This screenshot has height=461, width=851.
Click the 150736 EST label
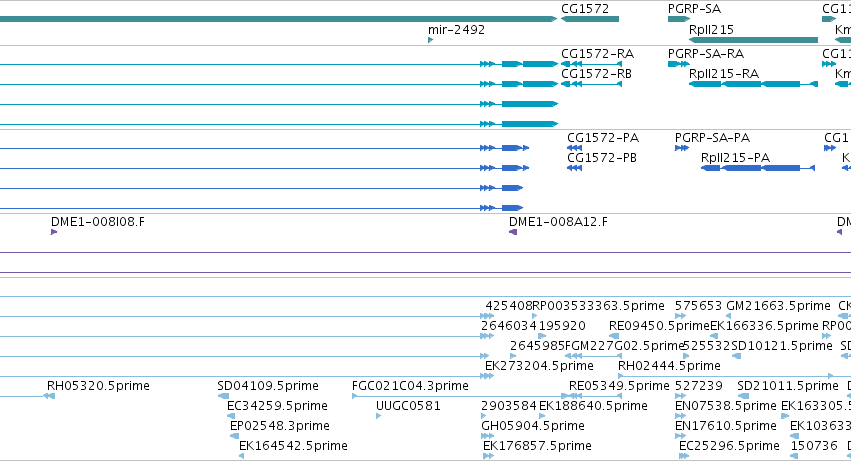[814, 446]
